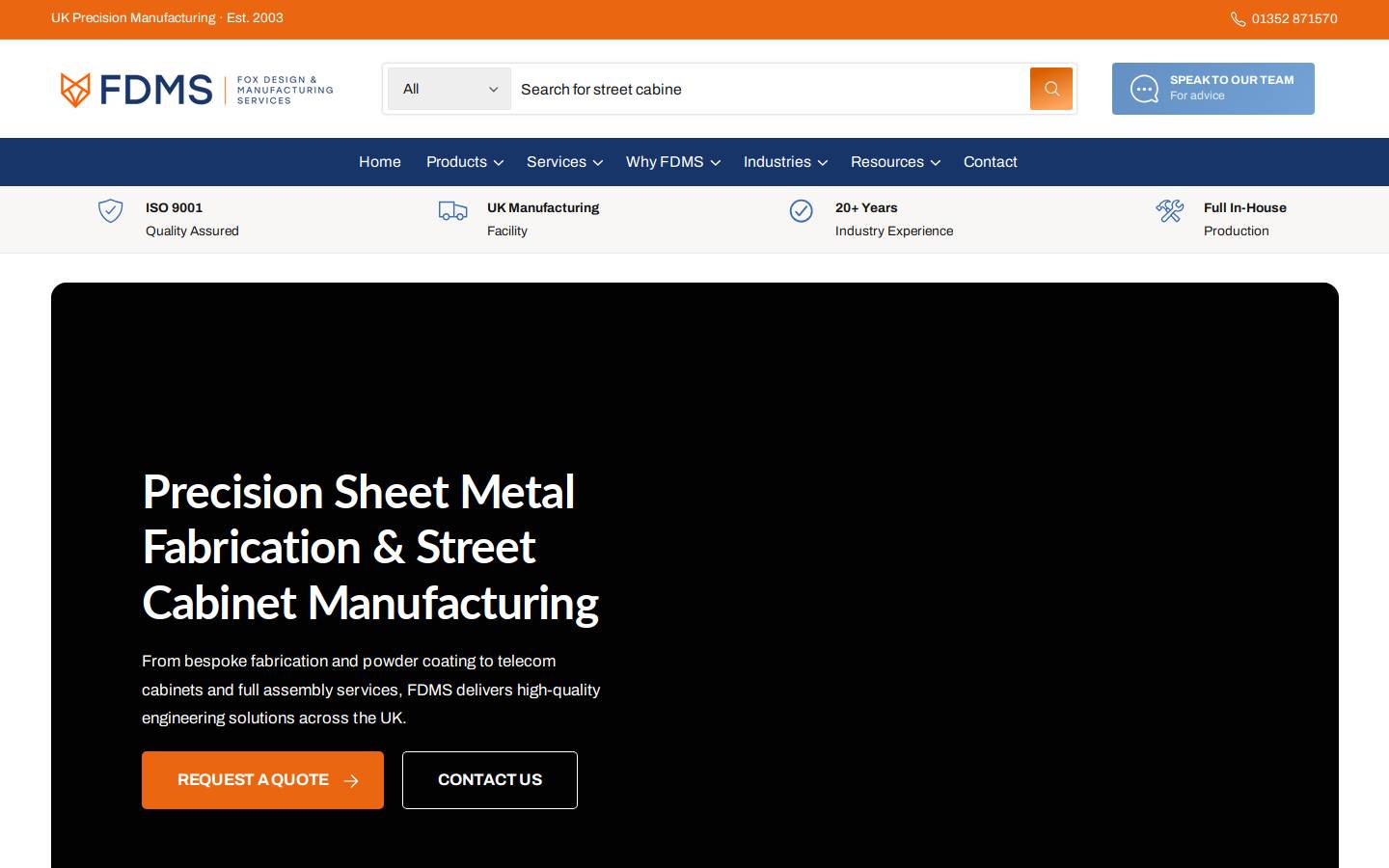Click the hero paragraph about bespoke fabrication
This screenshot has height=868, width=1389.
click(371, 690)
